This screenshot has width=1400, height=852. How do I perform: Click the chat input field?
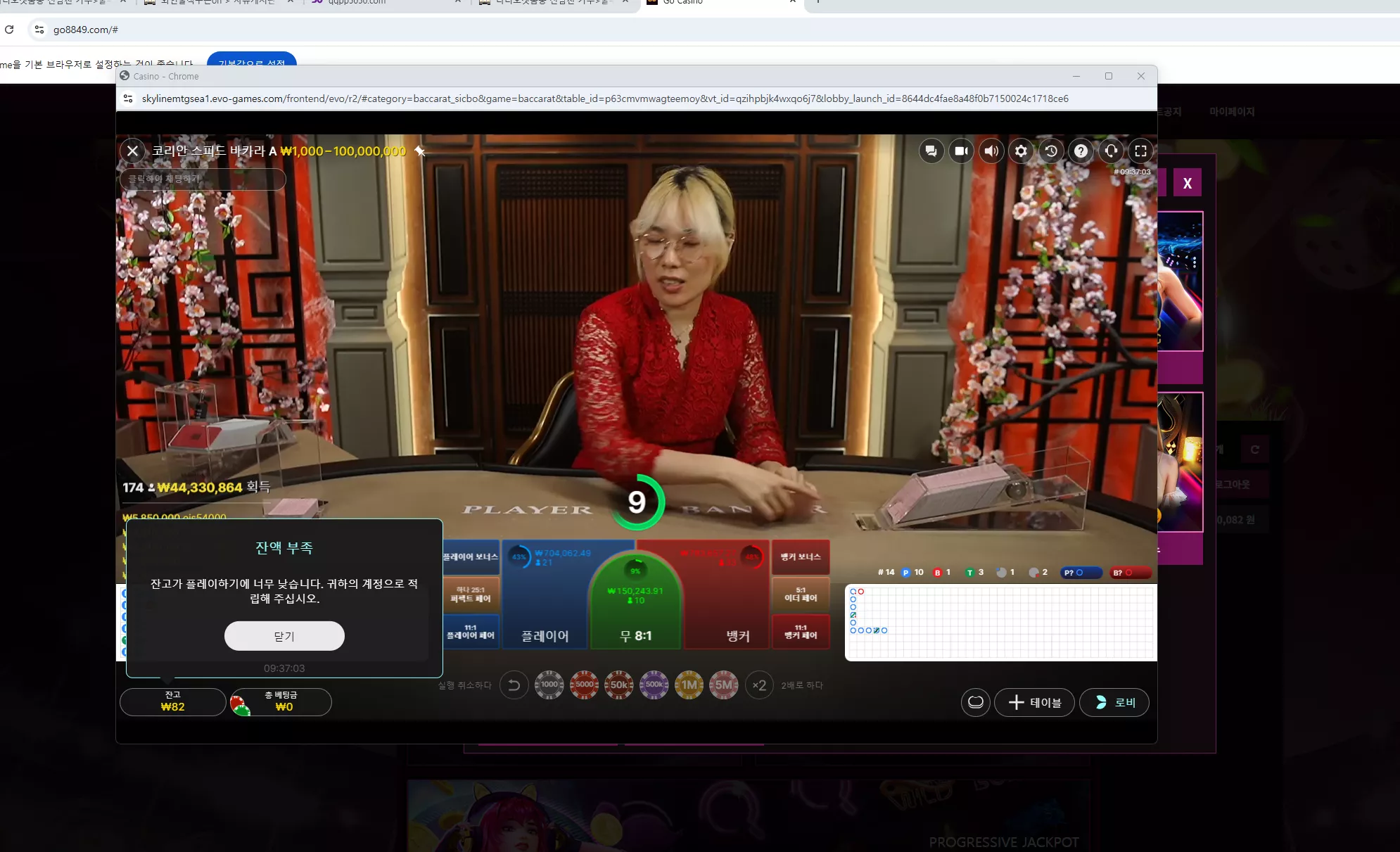click(x=203, y=179)
